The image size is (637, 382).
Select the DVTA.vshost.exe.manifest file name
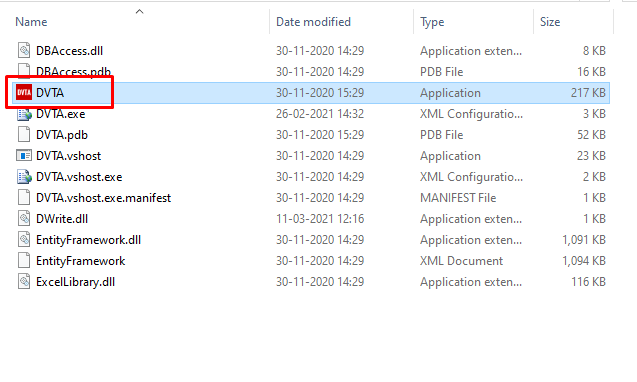[x=104, y=198]
